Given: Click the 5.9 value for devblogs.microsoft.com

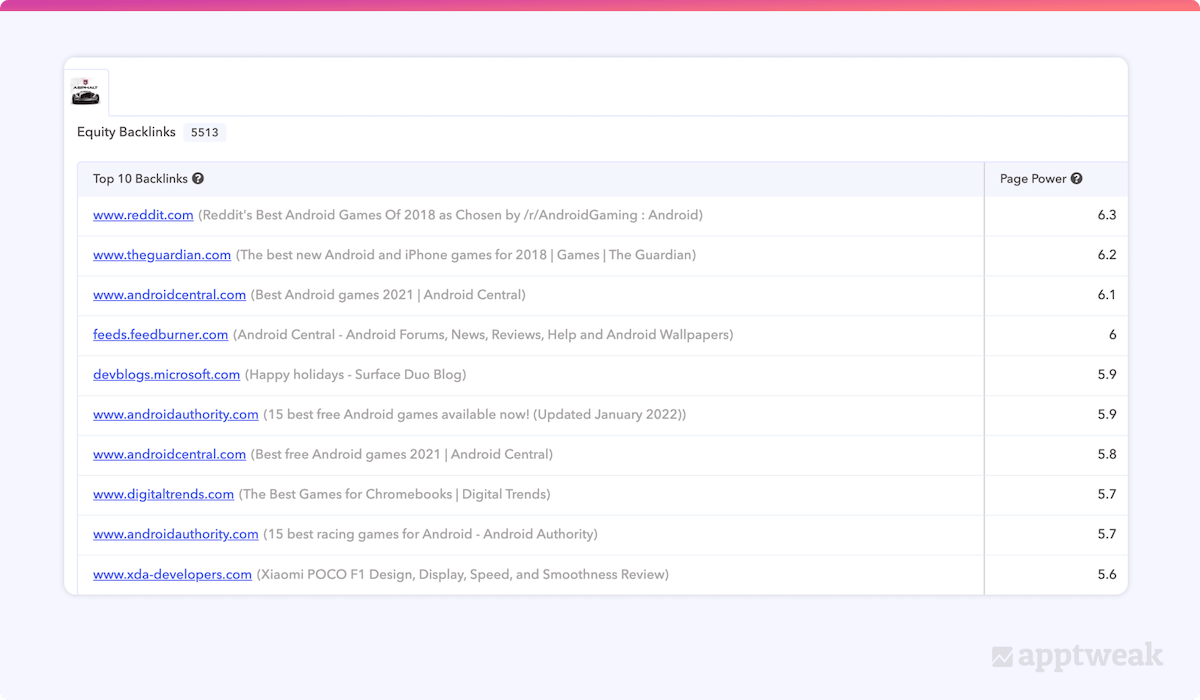Looking at the screenshot, I should (x=1106, y=375).
